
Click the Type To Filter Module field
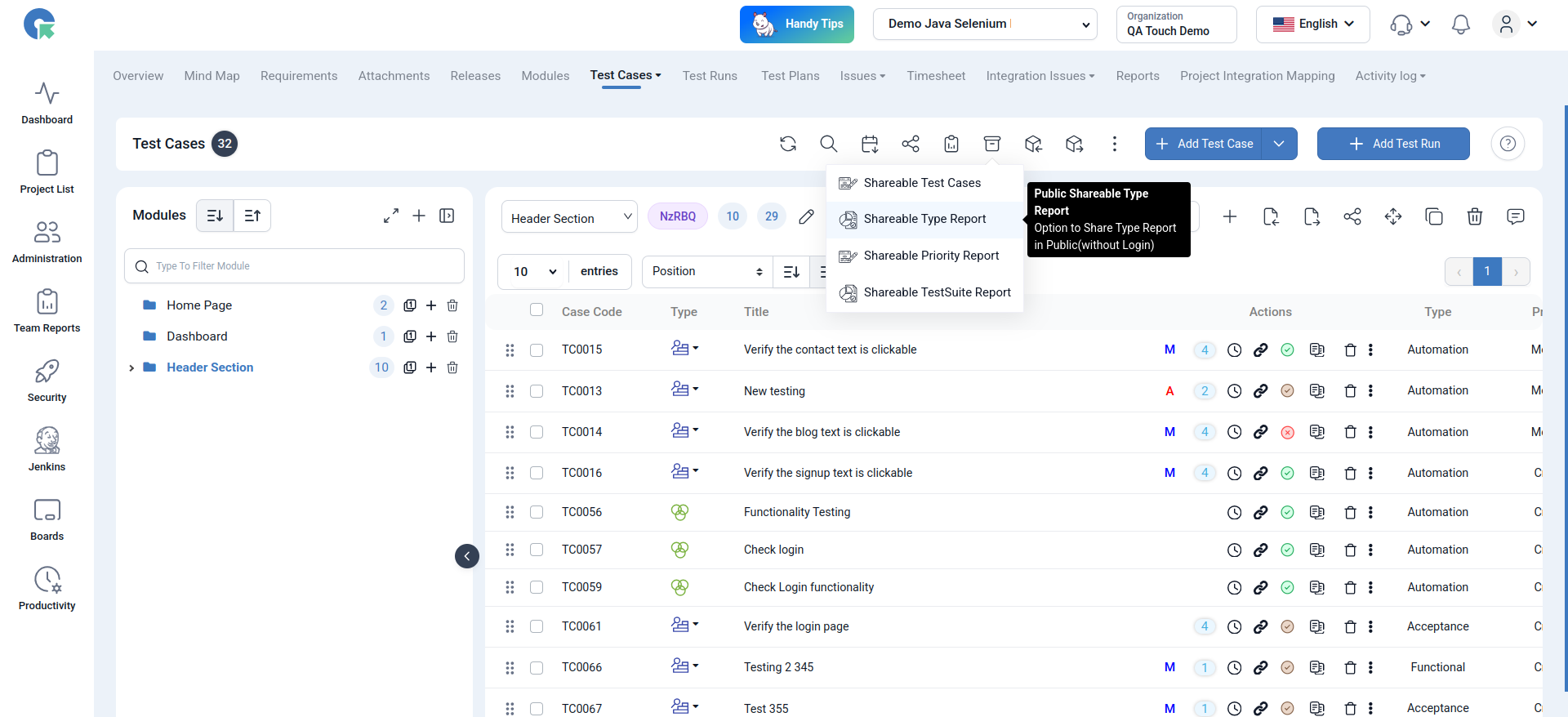coord(294,266)
